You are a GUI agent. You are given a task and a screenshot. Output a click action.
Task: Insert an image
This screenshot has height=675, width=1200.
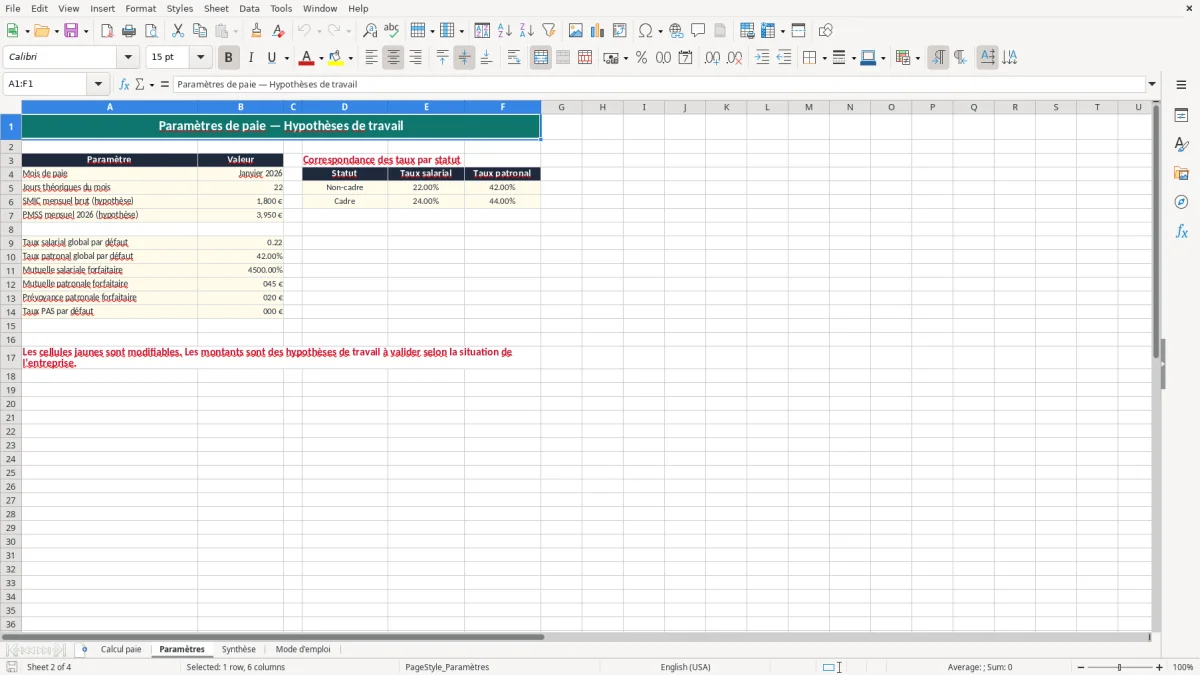tap(576, 30)
